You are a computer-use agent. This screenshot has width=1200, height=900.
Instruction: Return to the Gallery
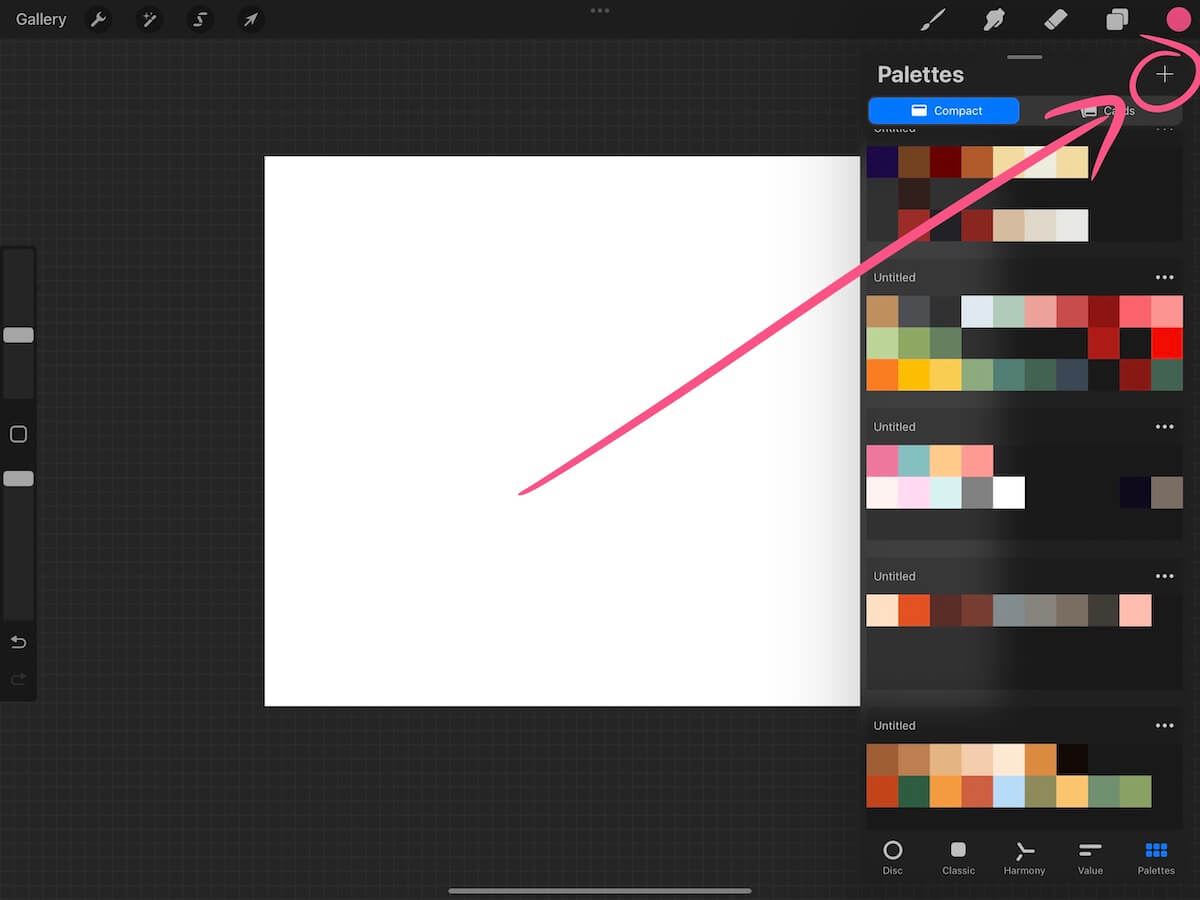pyautogui.click(x=39, y=19)
